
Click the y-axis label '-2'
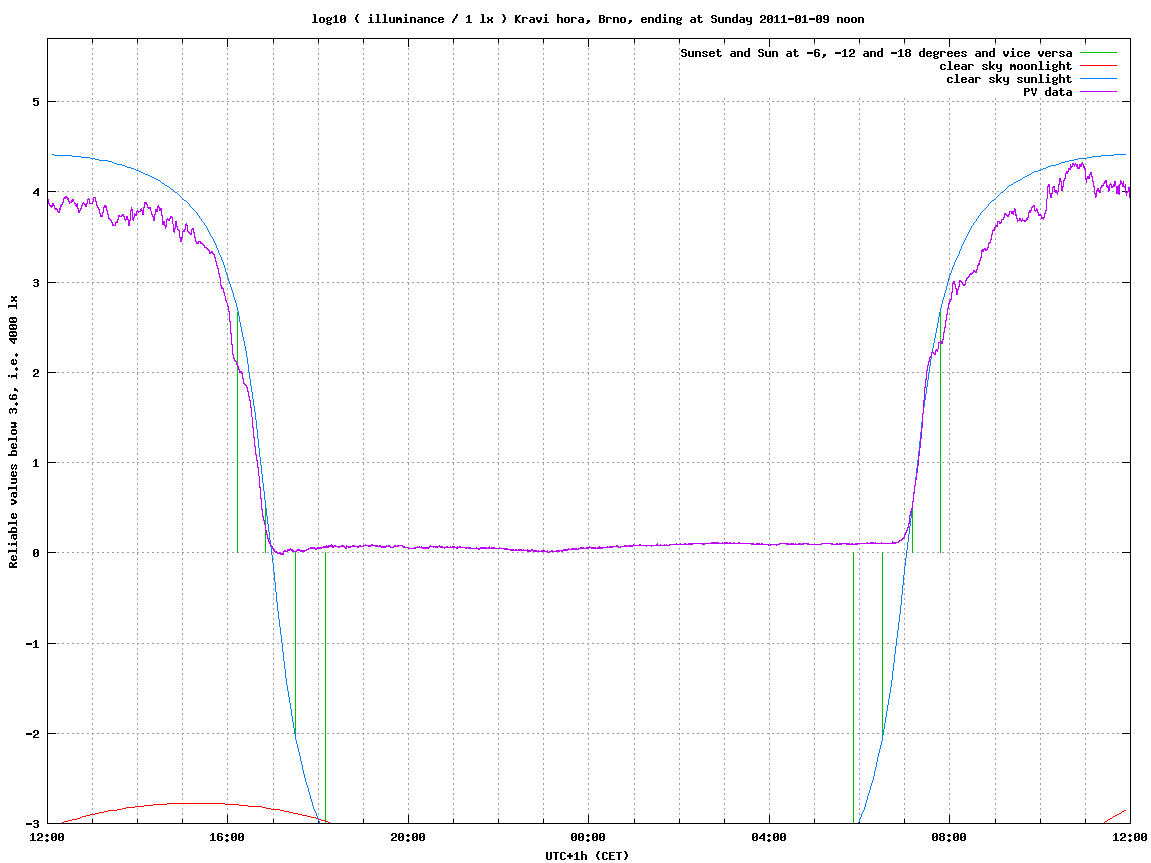point(32,734)
